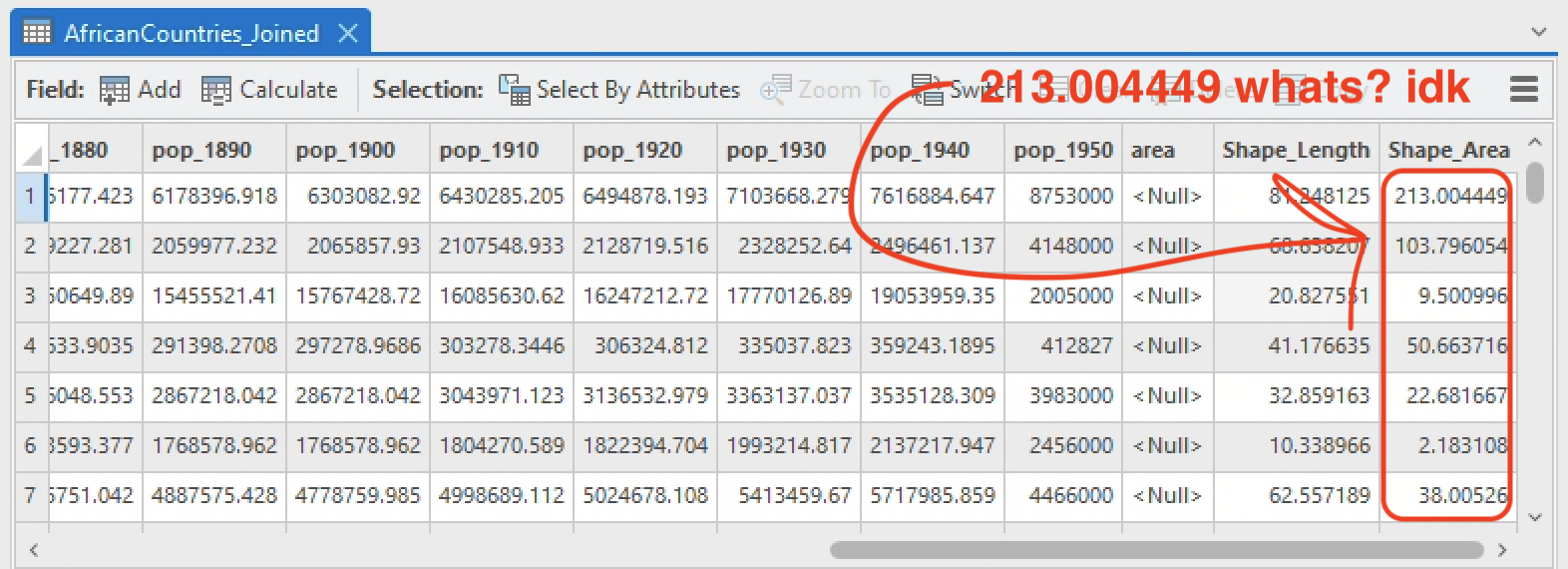The image size is (1568, 569).
Task: Click the Add field icon
Action: click(115, 91)
